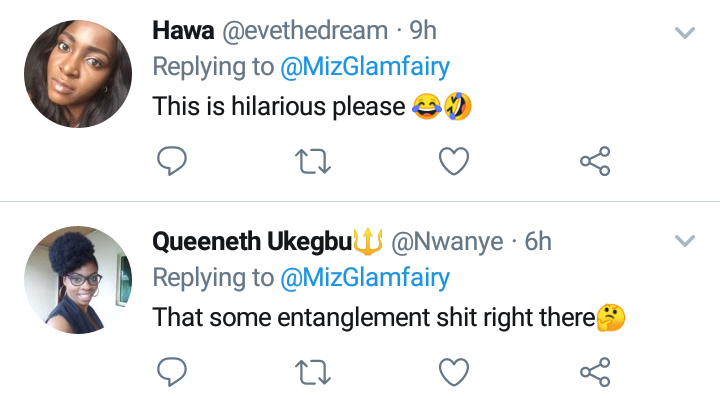Open Hawa's profile picture
This screenshot has height=398, width=720.
78,74
